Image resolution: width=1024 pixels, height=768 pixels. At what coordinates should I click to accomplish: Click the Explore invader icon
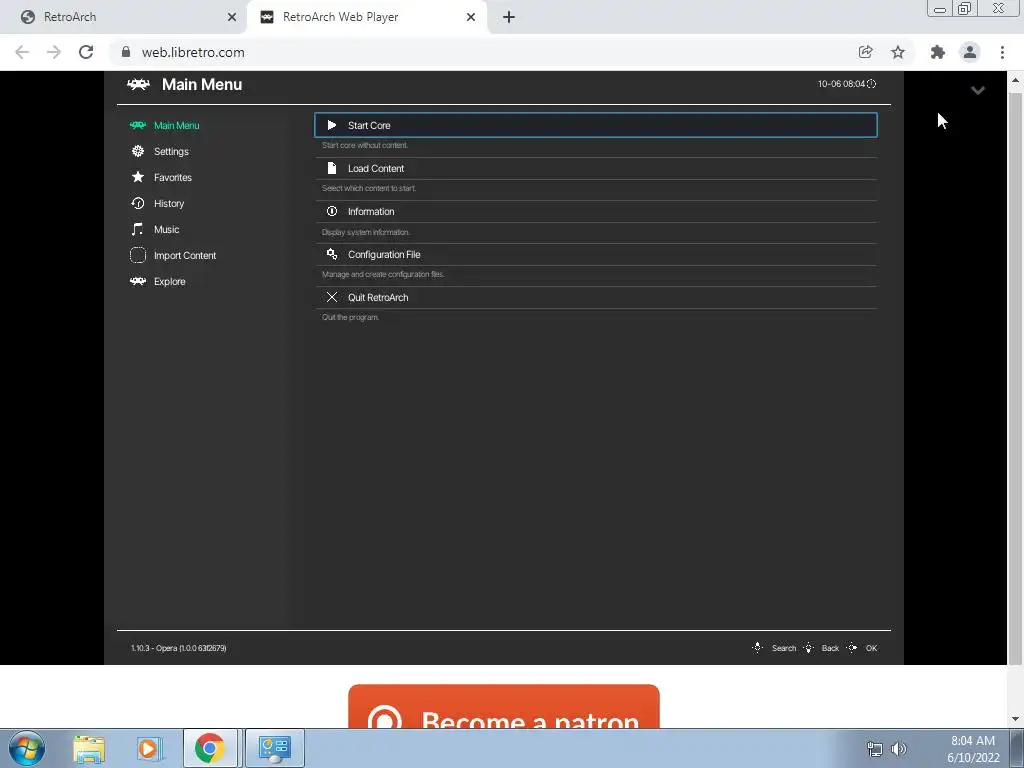click(138, 281)
